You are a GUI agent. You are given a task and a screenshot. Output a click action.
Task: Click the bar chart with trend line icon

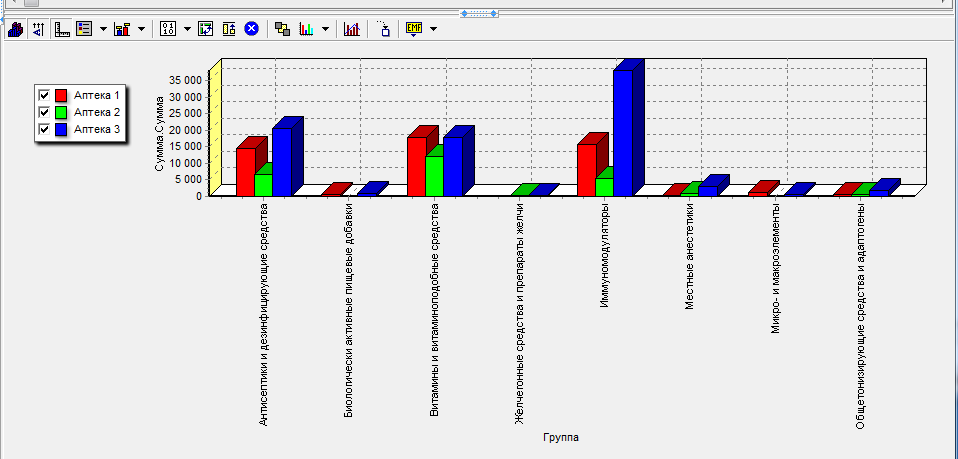351,29
